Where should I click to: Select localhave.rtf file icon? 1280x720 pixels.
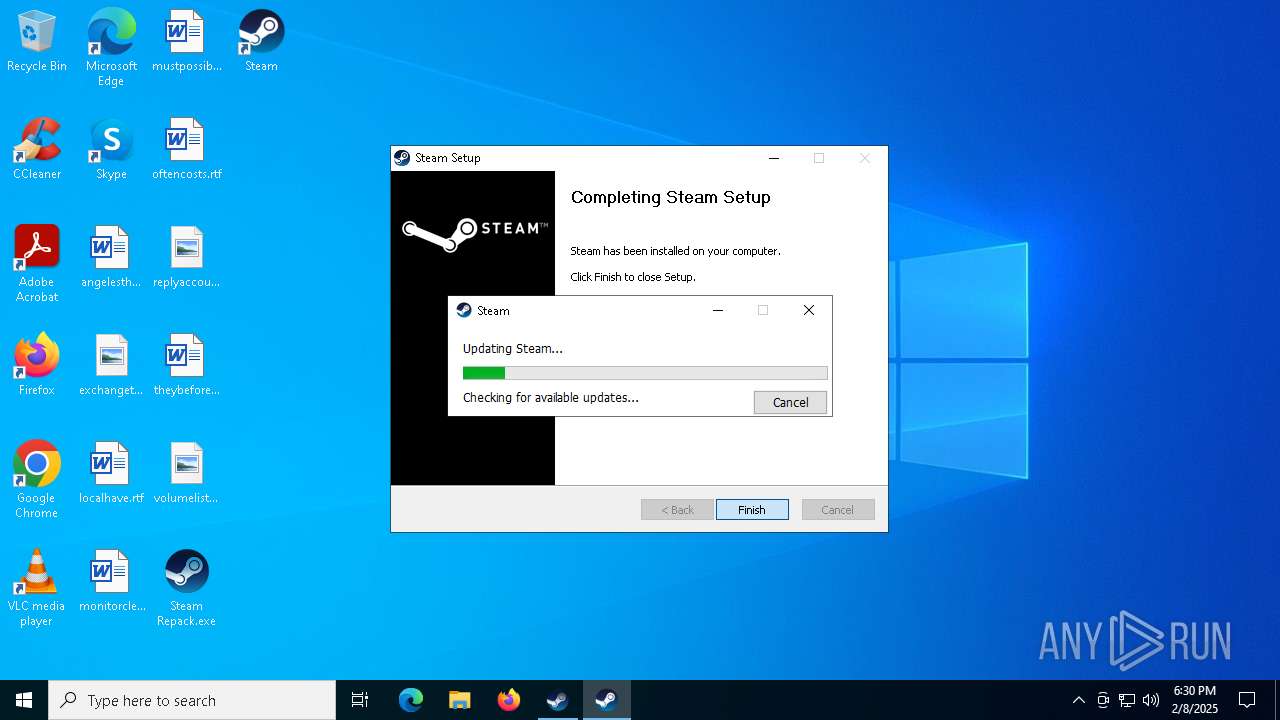(111, 473)
